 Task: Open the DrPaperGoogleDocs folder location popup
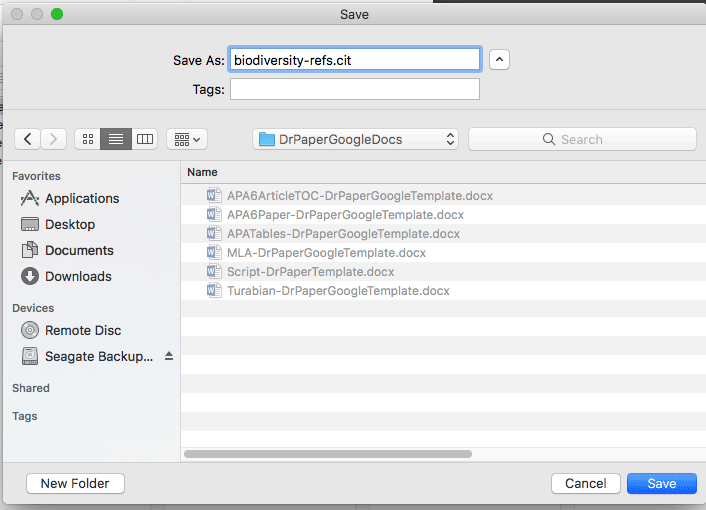coord(357,139)
